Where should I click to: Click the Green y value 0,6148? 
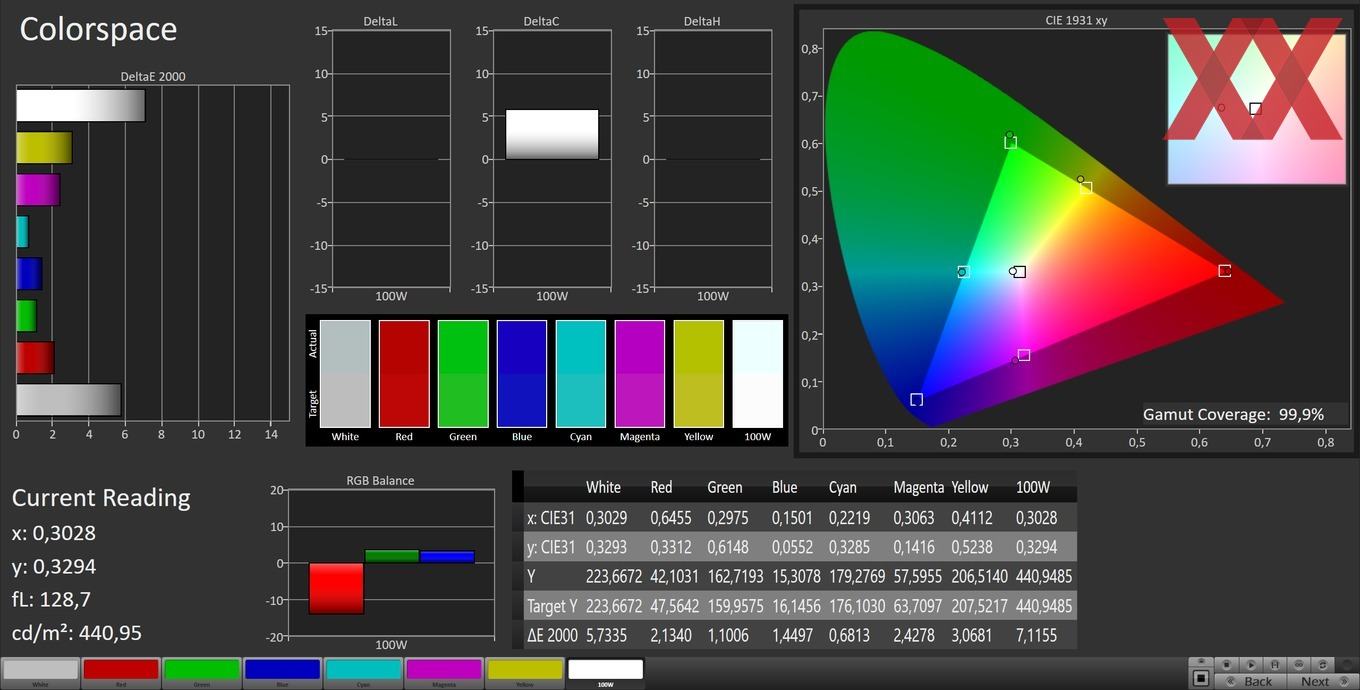point(727,547)
